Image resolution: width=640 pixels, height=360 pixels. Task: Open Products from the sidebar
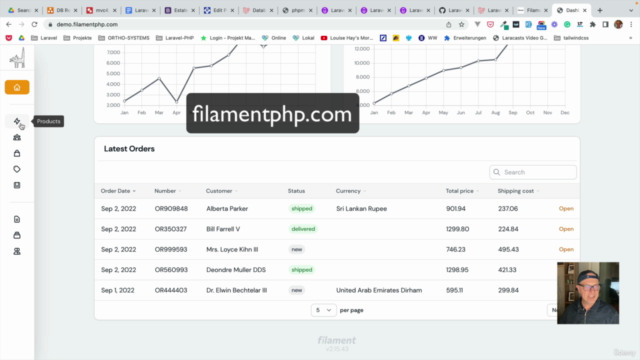point(17,121)
